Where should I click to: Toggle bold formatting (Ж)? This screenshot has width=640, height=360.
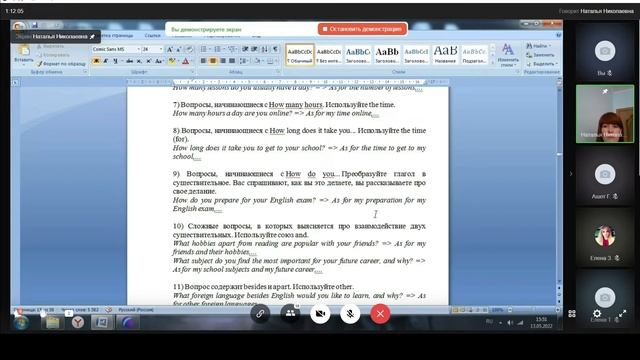click(x=96, y=61)
